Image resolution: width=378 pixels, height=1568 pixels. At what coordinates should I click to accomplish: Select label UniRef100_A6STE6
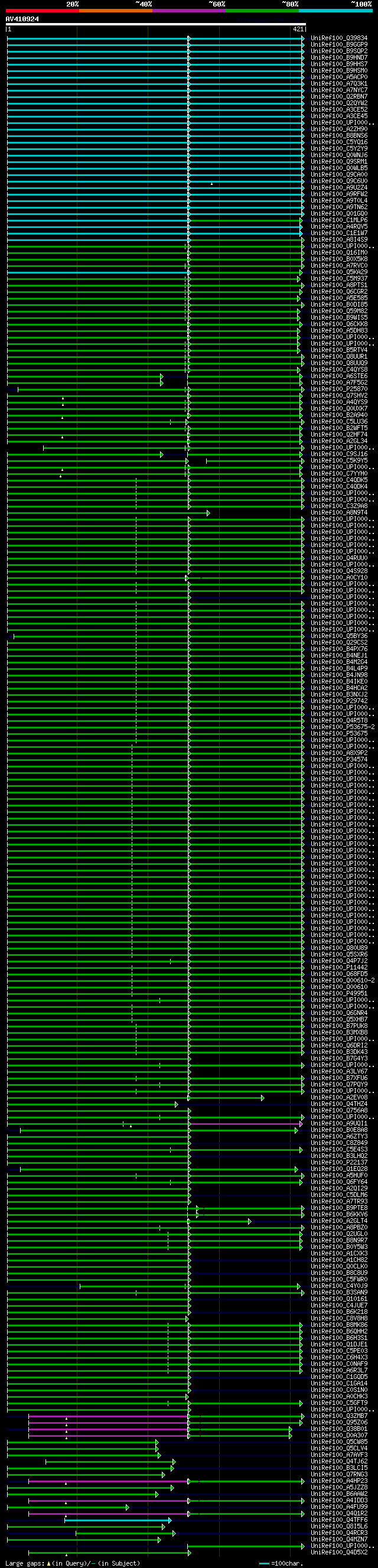pyautogui.click(x=339, y=376)
